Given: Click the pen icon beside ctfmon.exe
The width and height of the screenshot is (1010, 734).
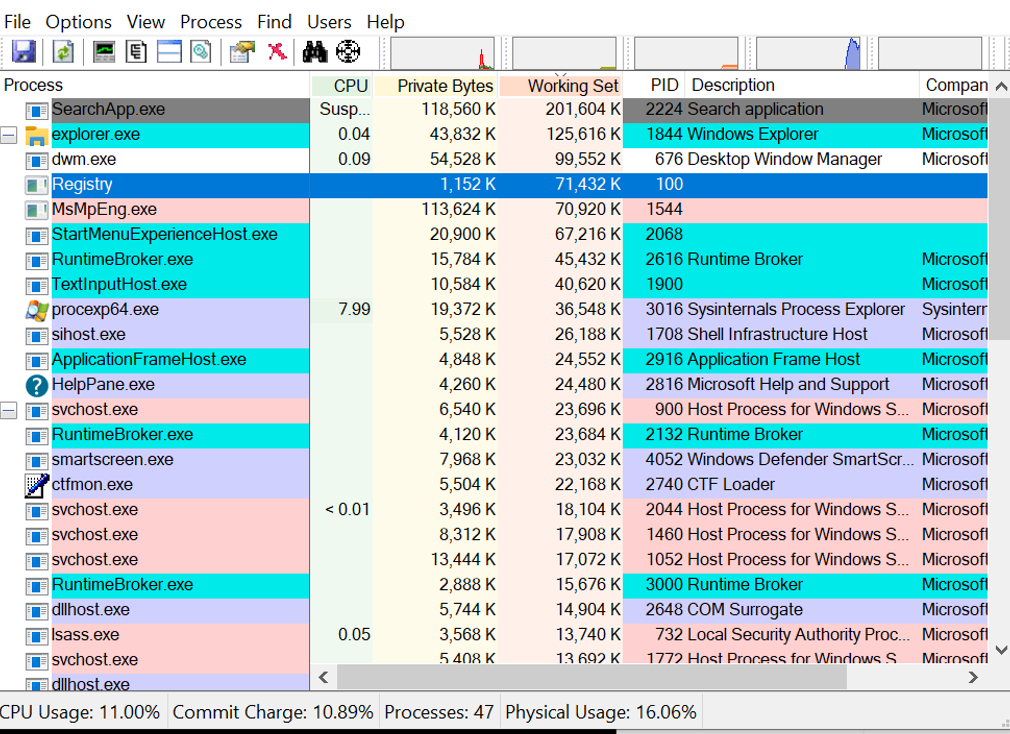Looking at the screenshot, I should pyautogui.click(x=37, y=485).
